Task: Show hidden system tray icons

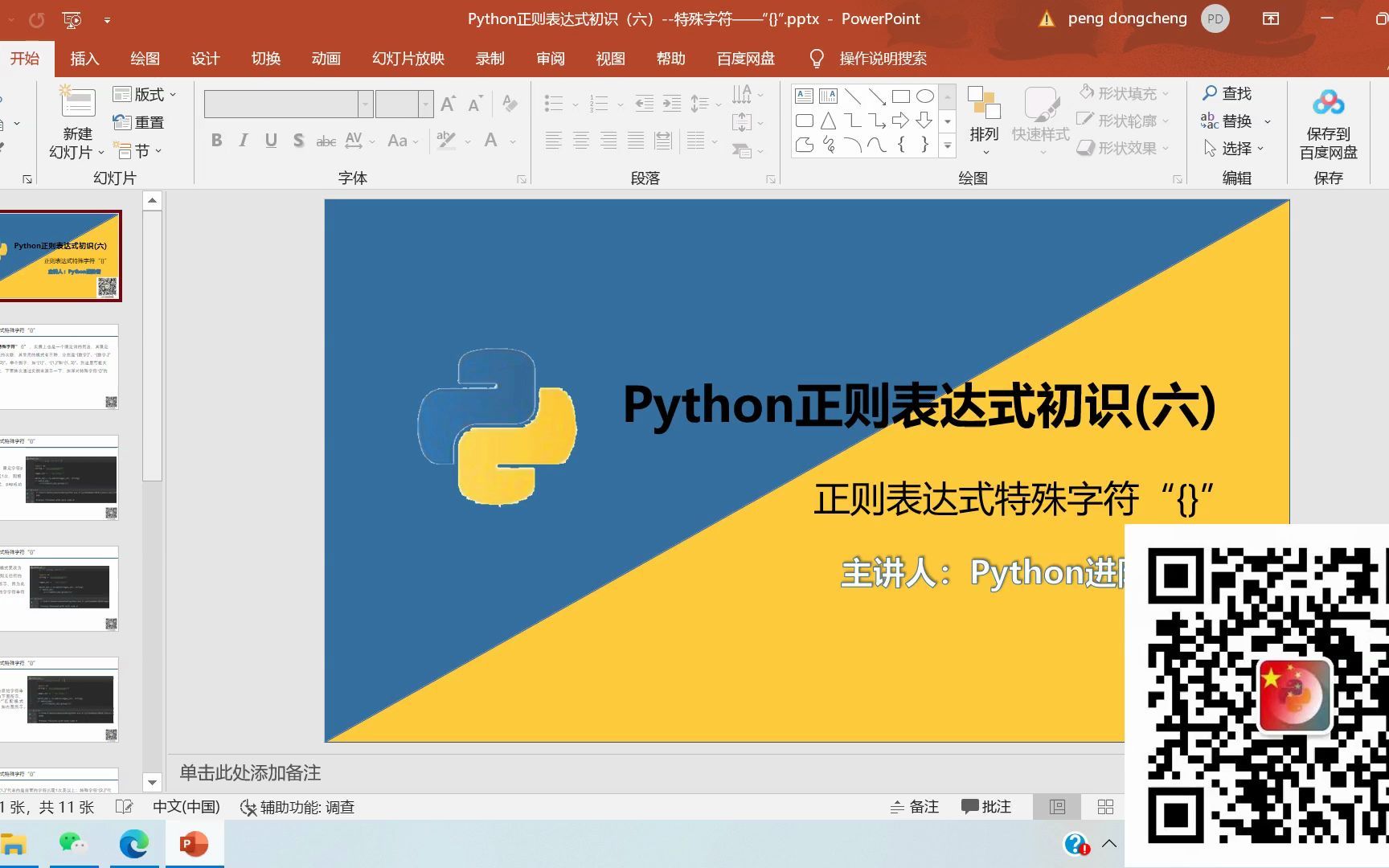Action: (x=1109, y=844)
